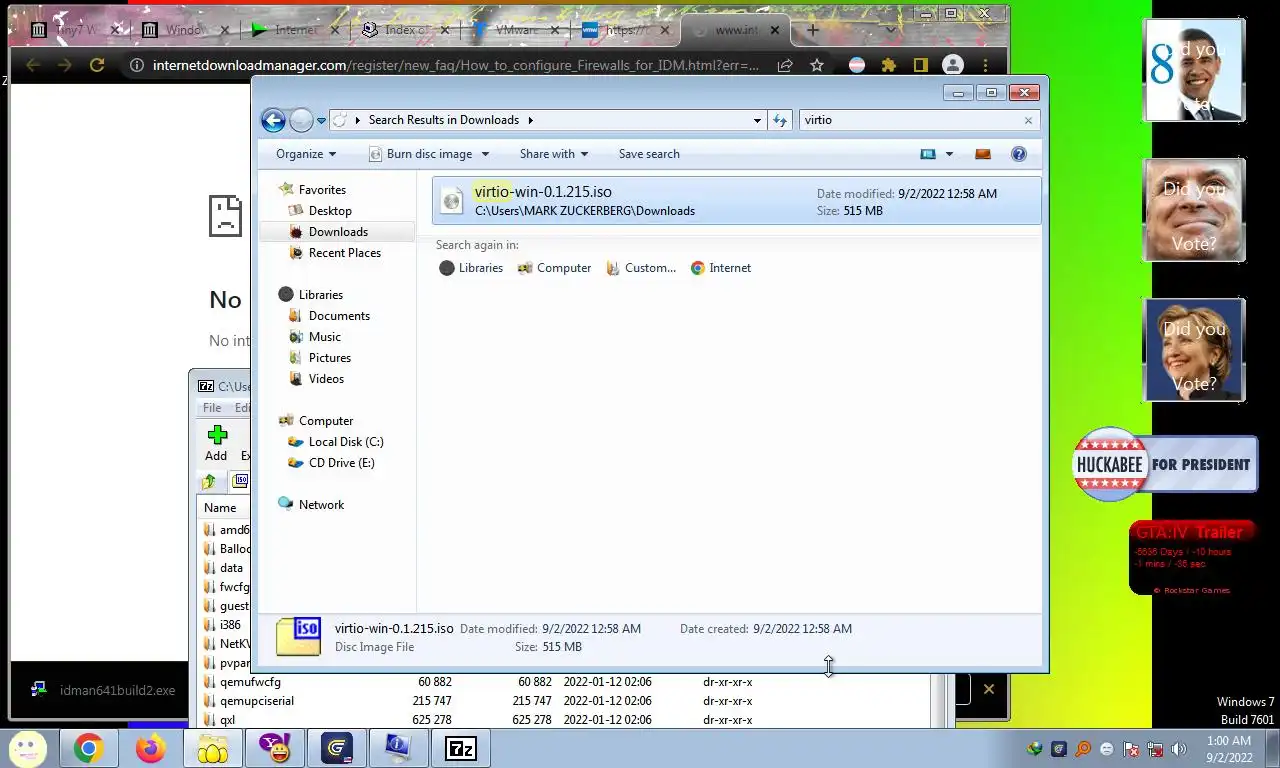This screenshot has width=1280, height=768.
Task: Open Videos library
Action: pyautogui.click(x=326, y=379)
